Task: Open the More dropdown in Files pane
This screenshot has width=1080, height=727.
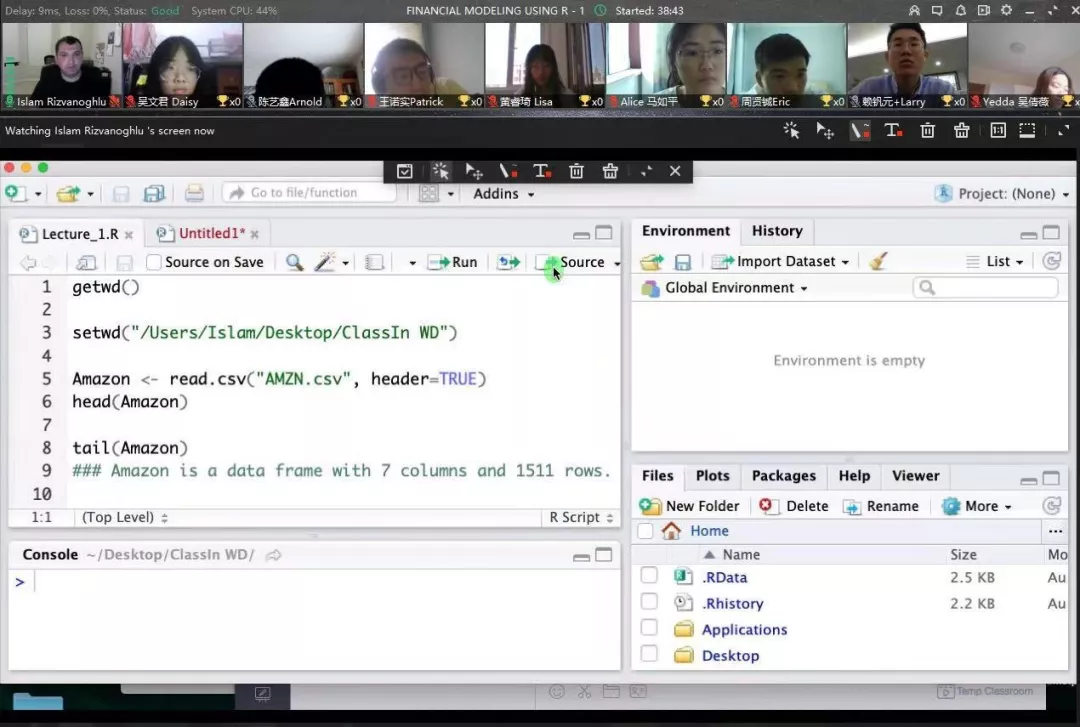Action: (x=977, y=506)
